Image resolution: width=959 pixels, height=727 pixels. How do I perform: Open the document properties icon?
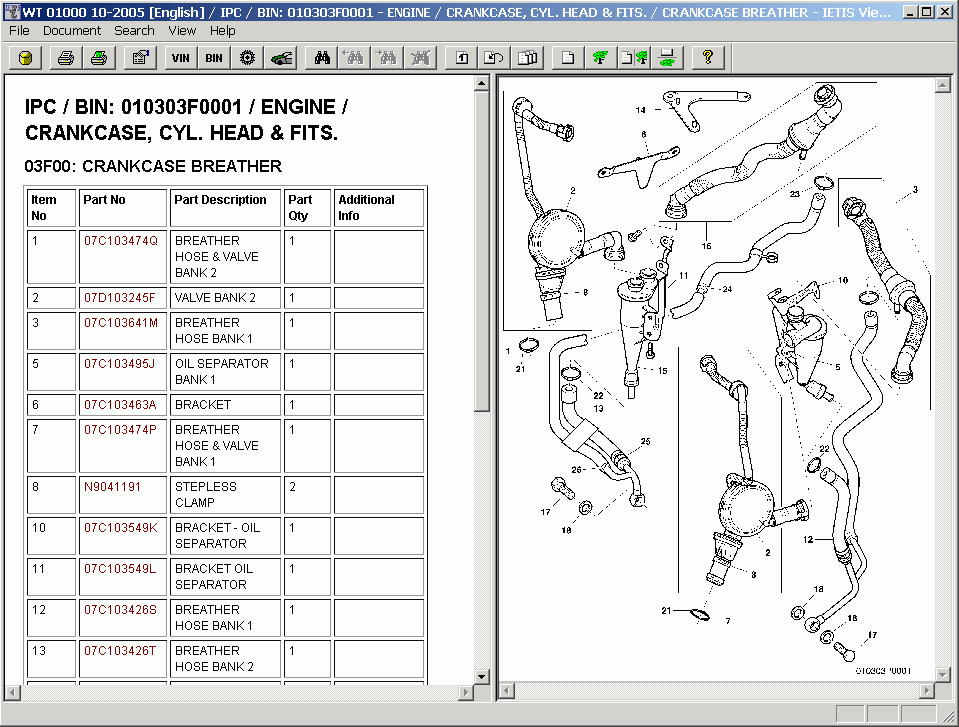[140, 57]
